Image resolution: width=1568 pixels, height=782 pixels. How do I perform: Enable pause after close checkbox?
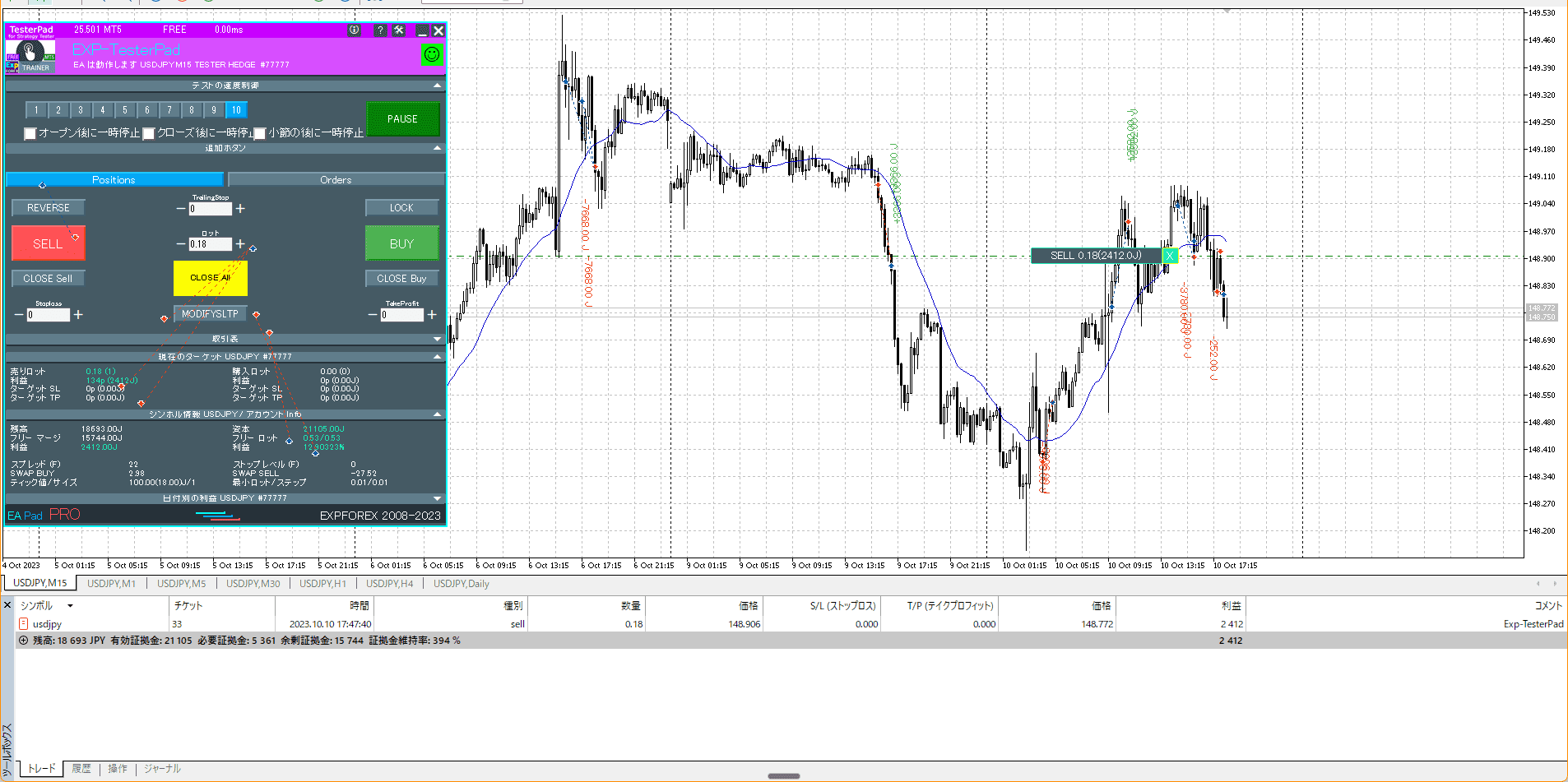(149, 133)
